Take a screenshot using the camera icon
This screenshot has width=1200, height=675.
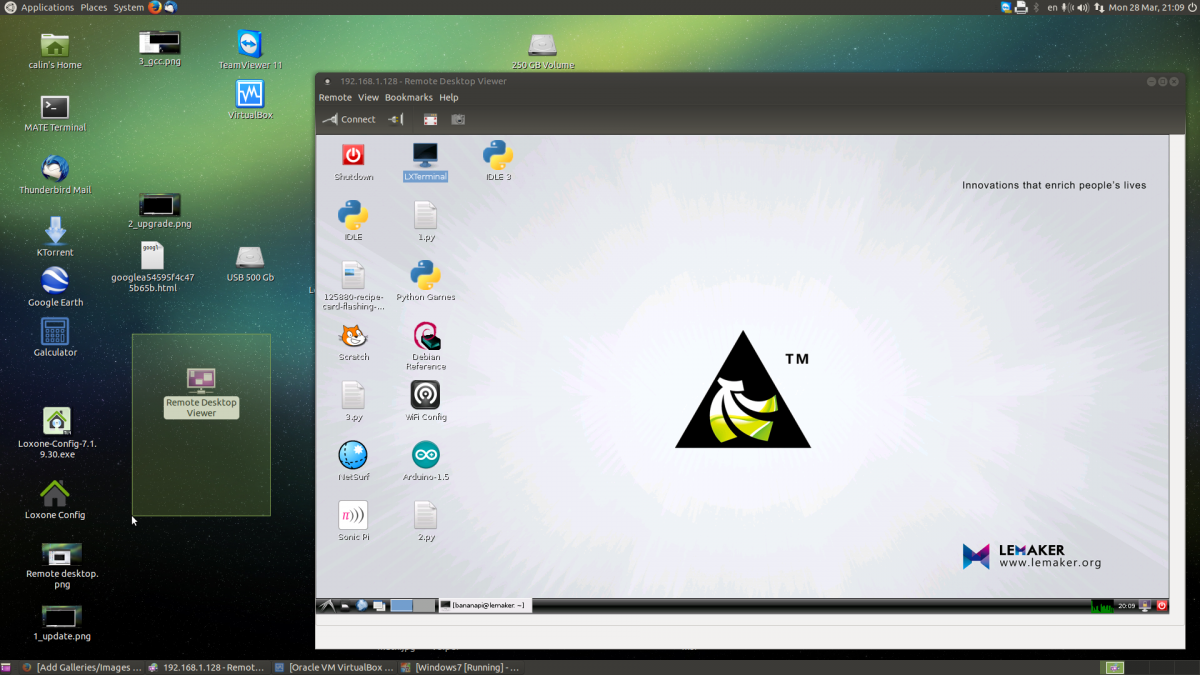click(458, 119)
